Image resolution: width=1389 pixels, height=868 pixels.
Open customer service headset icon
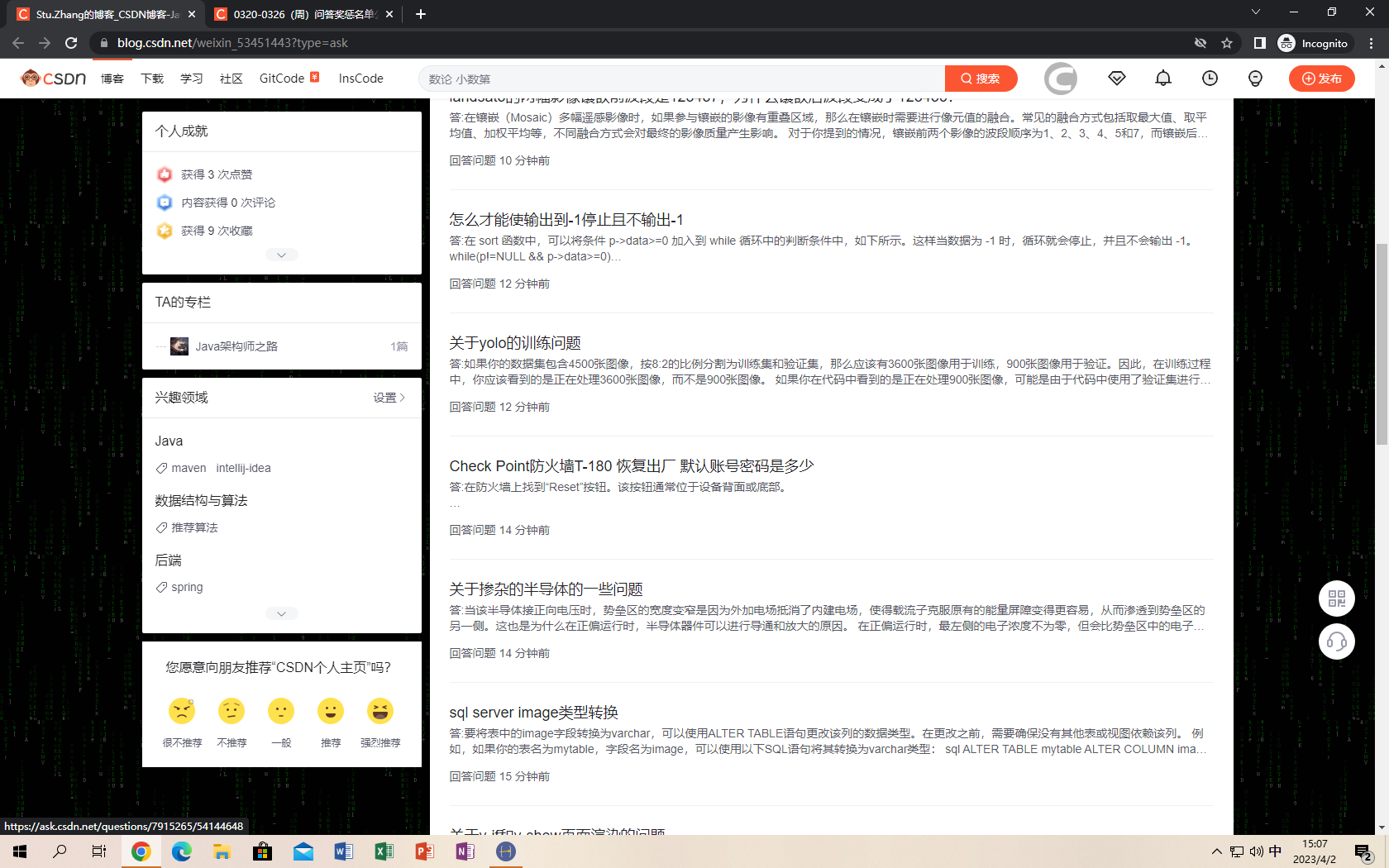[1337, 641]
